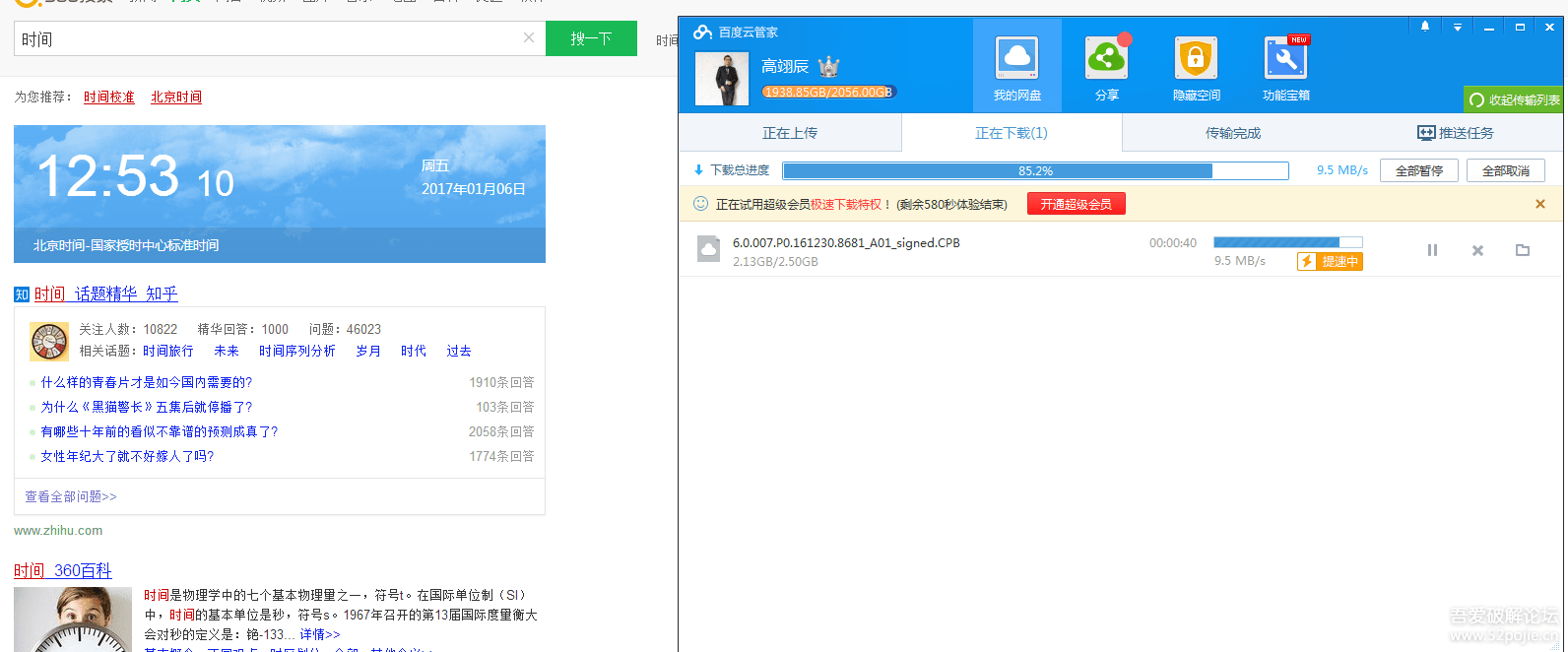
Task: Open 我的网盘 in Baidu Cloud manager
Action: coord(1017,66)
